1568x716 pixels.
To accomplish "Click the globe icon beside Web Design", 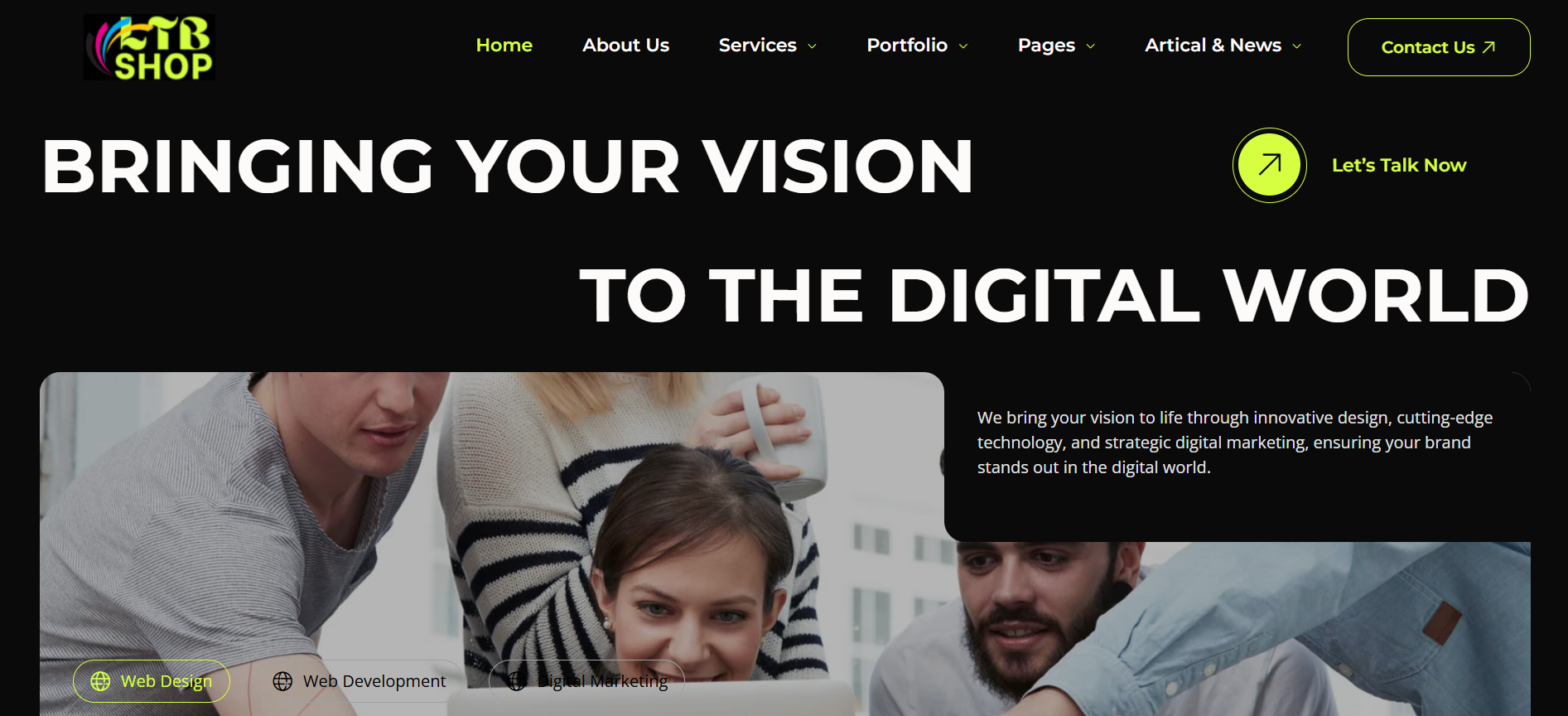I will (x=100, y=681).
